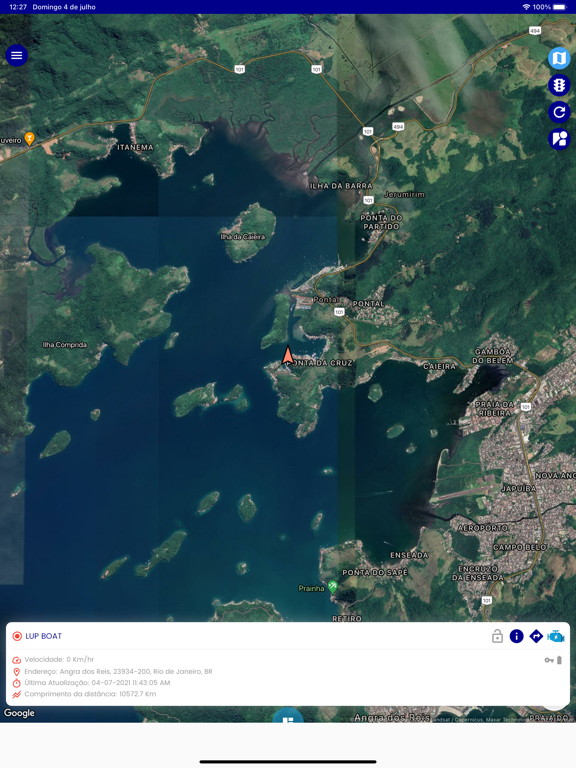
Task: Tap the 'Ilha da Caieira' map label
Action: click(x=243, y=237)
